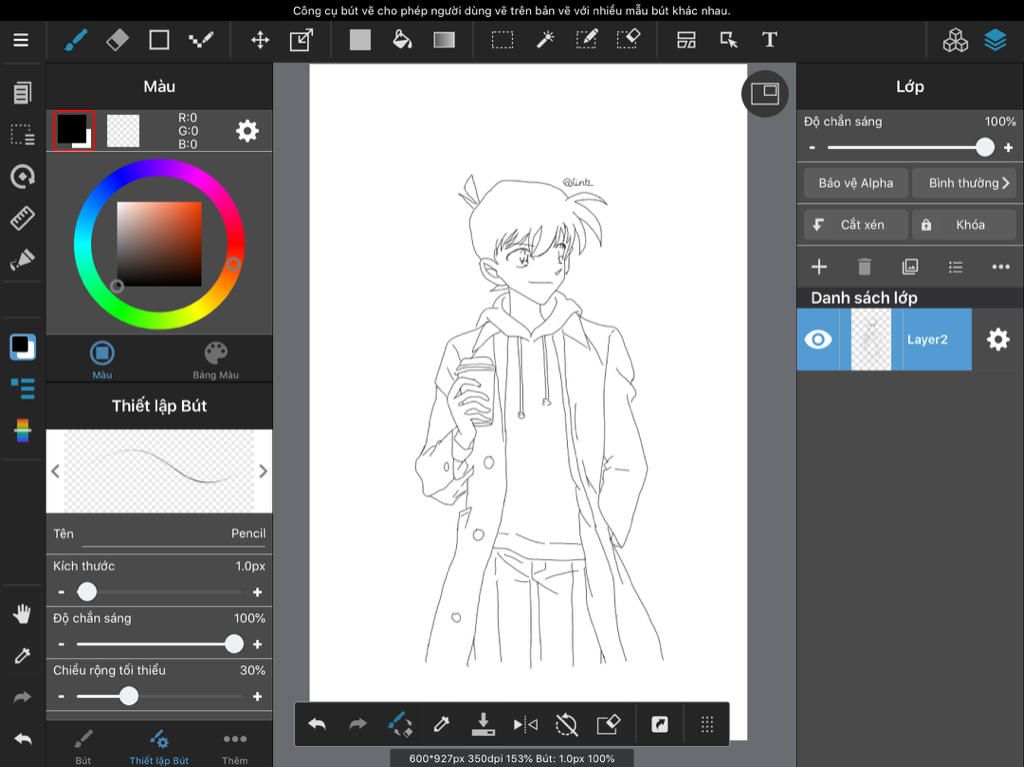
Task: Click the flip canvas horizontally icon
Action: coord(525,724)
